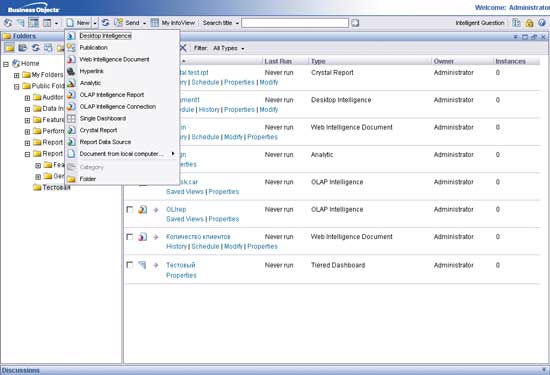Click the Тестовый dashboard type icon

(x=142, y=265)
